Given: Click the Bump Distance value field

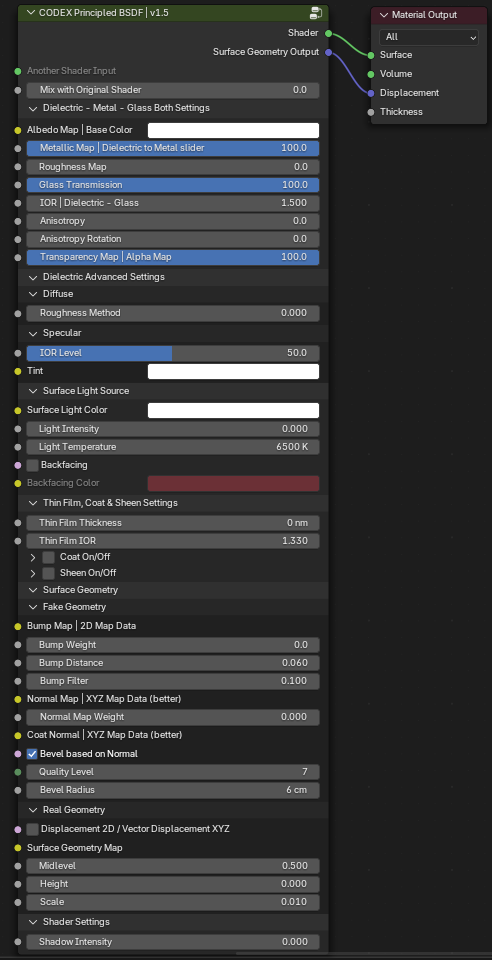Looking at the screenshot, I should coord(173,664).
